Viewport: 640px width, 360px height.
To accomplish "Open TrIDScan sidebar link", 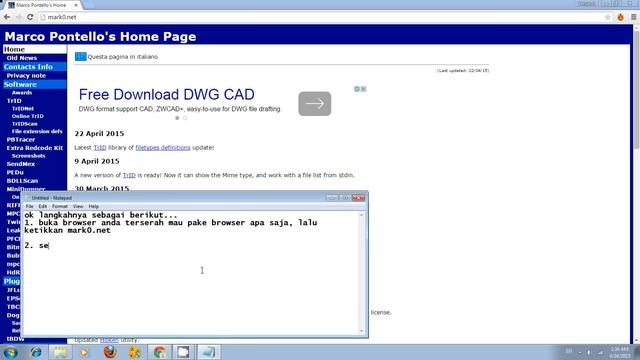I will (x=24, y=124).
